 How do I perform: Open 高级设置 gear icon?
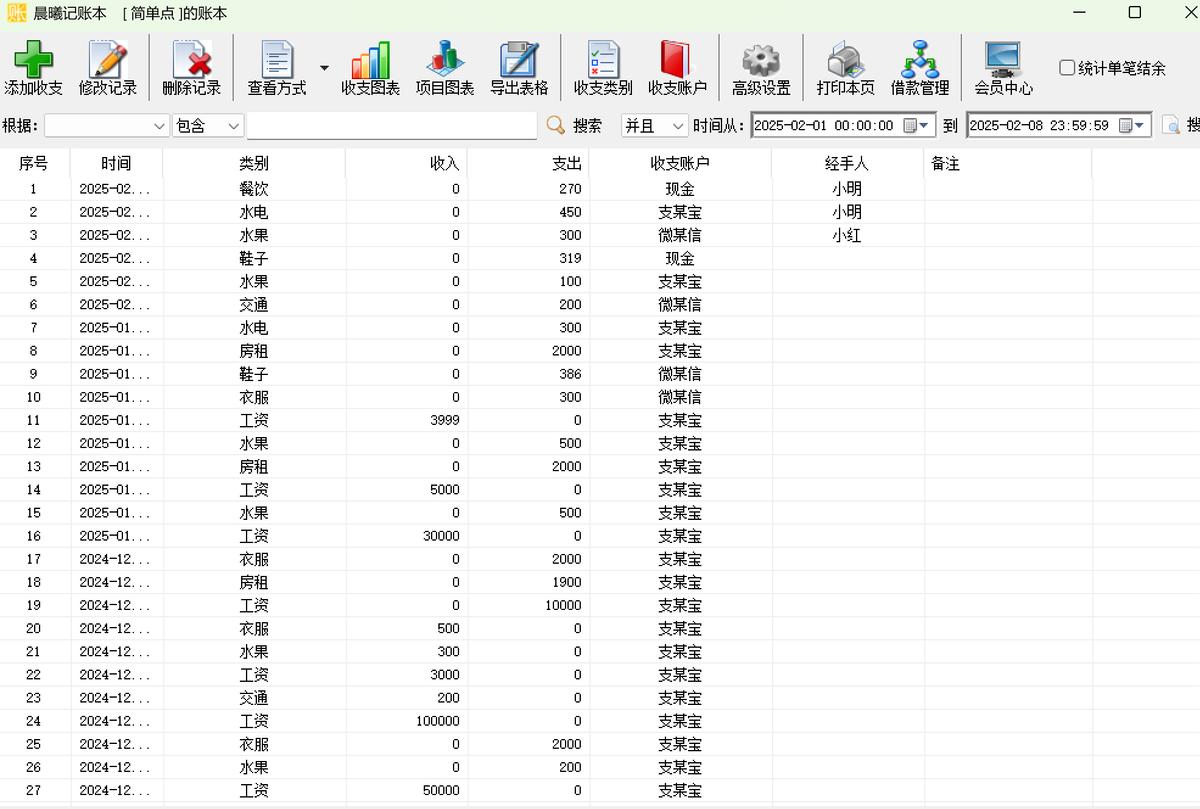coord(761,60)
